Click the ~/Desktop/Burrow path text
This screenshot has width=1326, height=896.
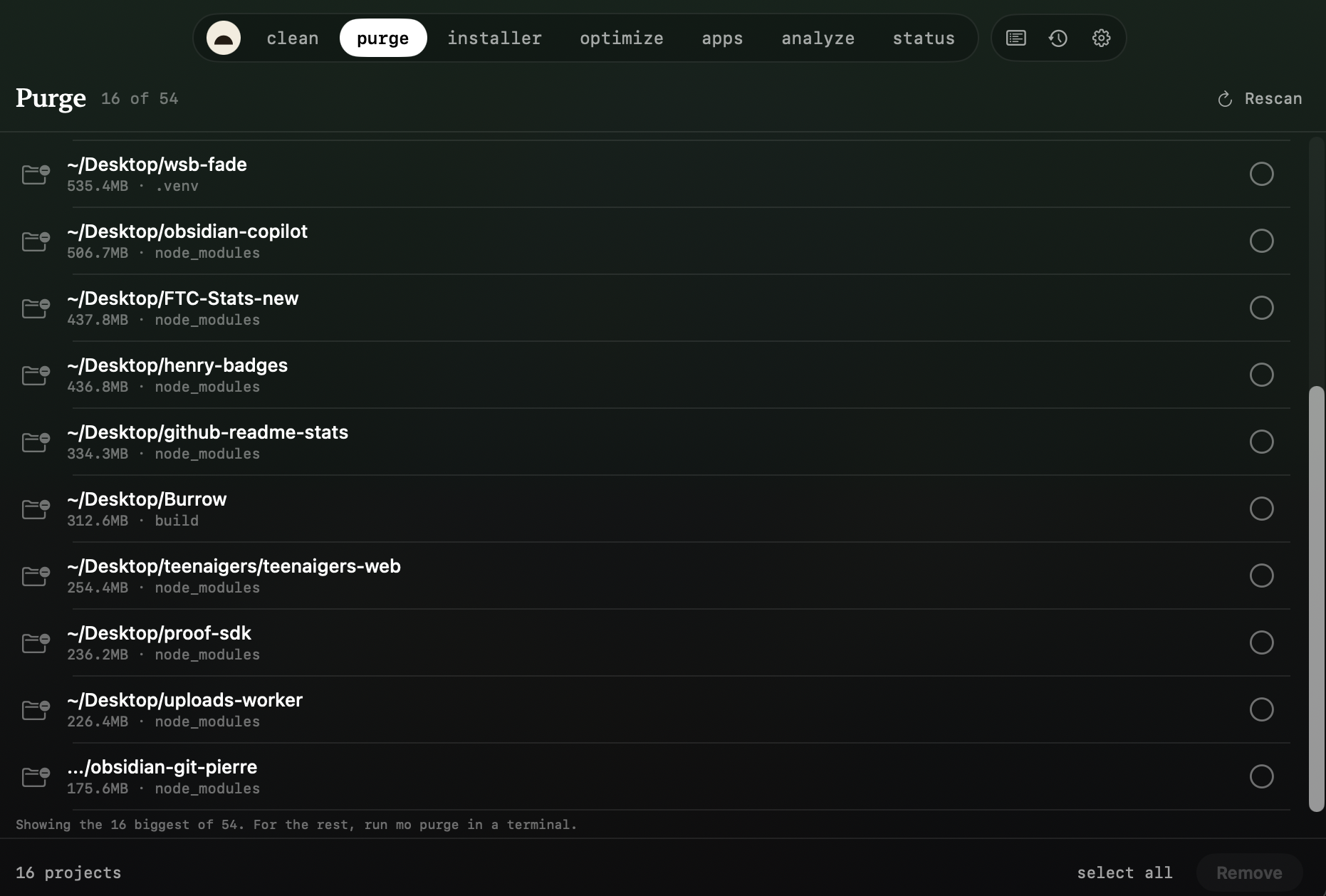point(147,499)
